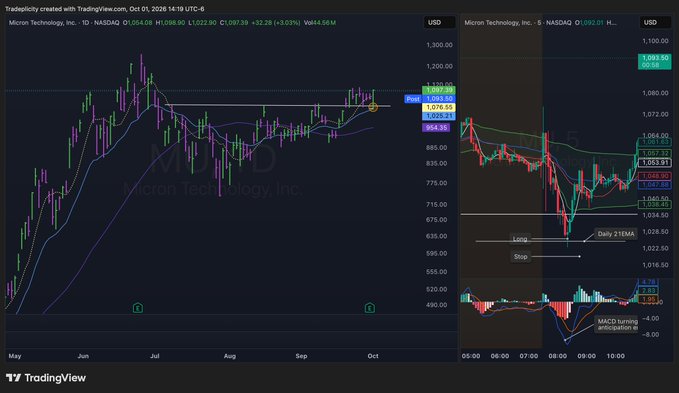Click the Sep label on time axis
Image resolution: width=679 pixels, height=393 pixels.
click(x=301, y=356)
